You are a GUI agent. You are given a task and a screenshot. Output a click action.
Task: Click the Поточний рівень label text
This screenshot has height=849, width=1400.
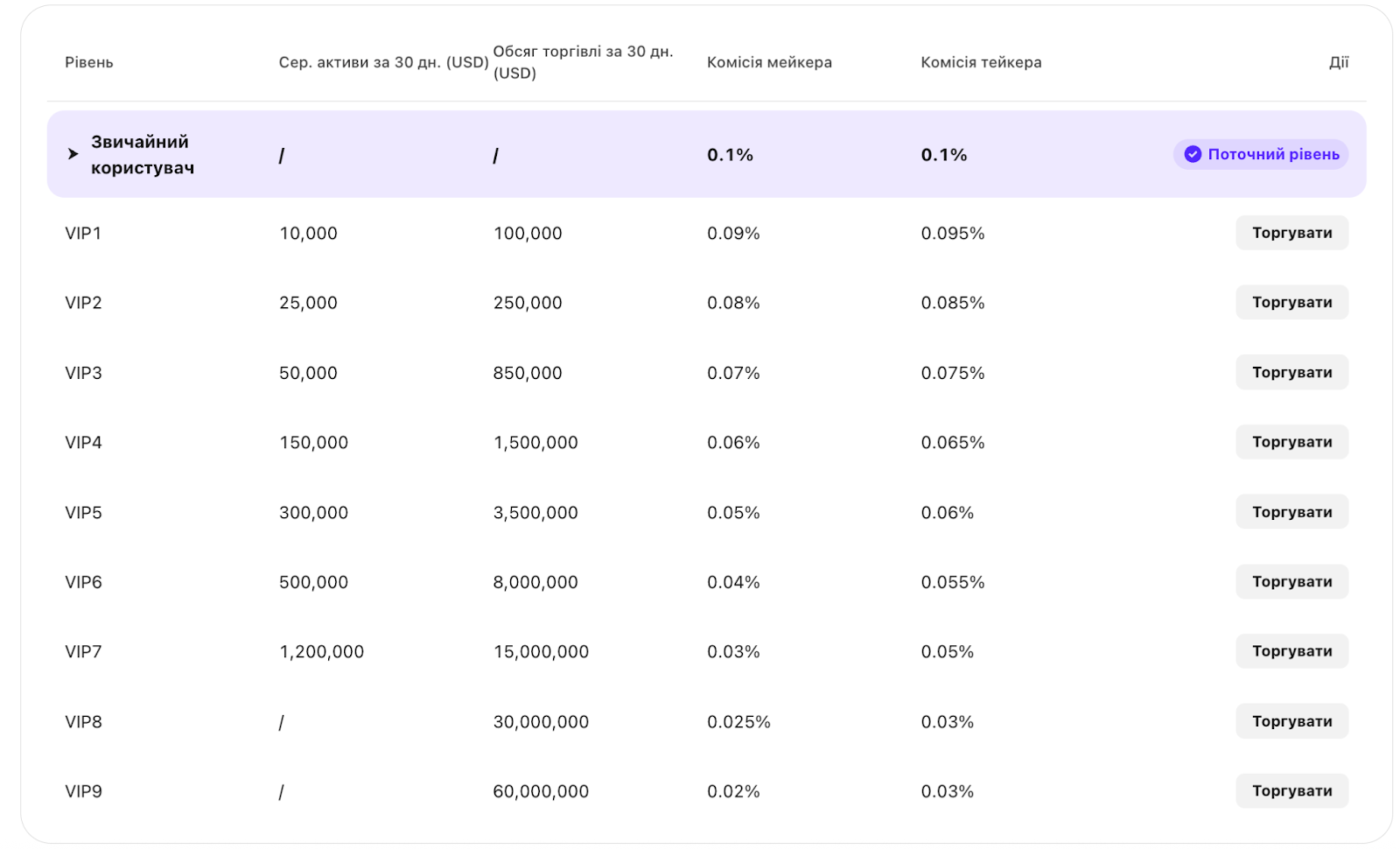[1273, 154]
